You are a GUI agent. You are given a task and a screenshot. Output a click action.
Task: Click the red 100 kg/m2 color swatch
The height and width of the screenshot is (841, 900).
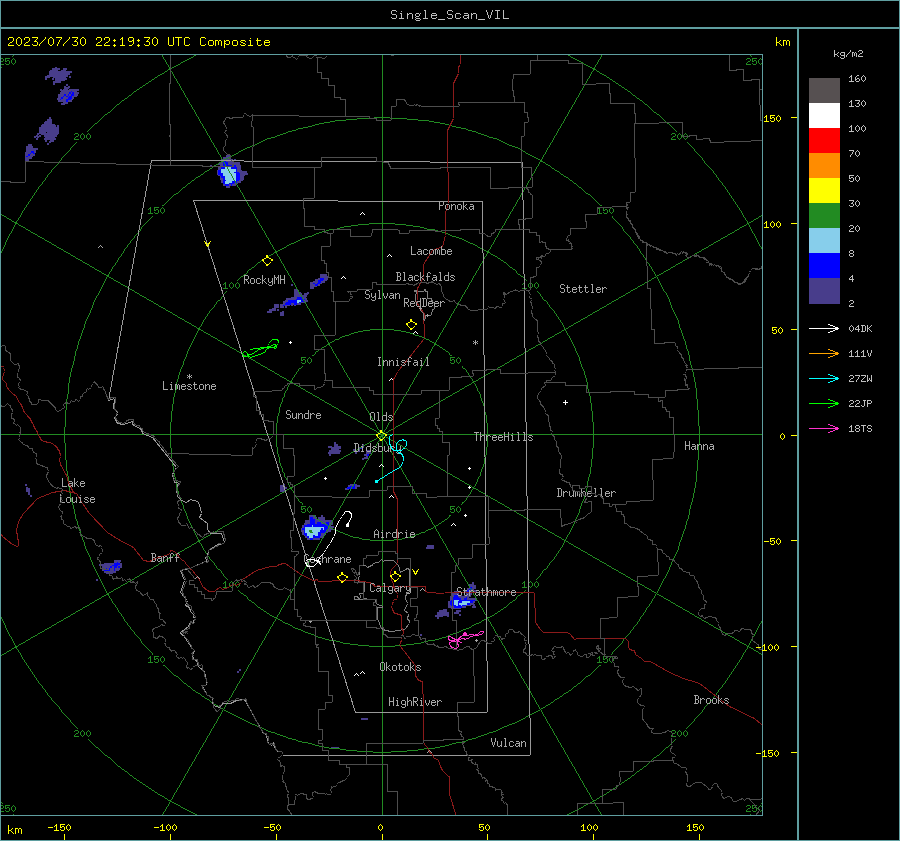click(824, 141)
